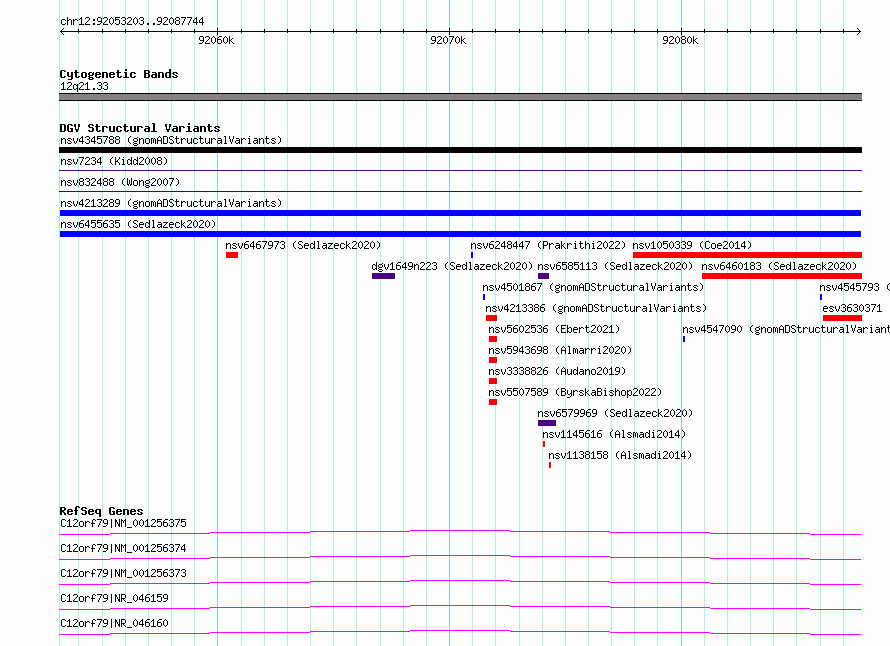
Task: Click the nsv5507589 (ByrskaBishop2022) red block
Action: [x=493, y=402]
